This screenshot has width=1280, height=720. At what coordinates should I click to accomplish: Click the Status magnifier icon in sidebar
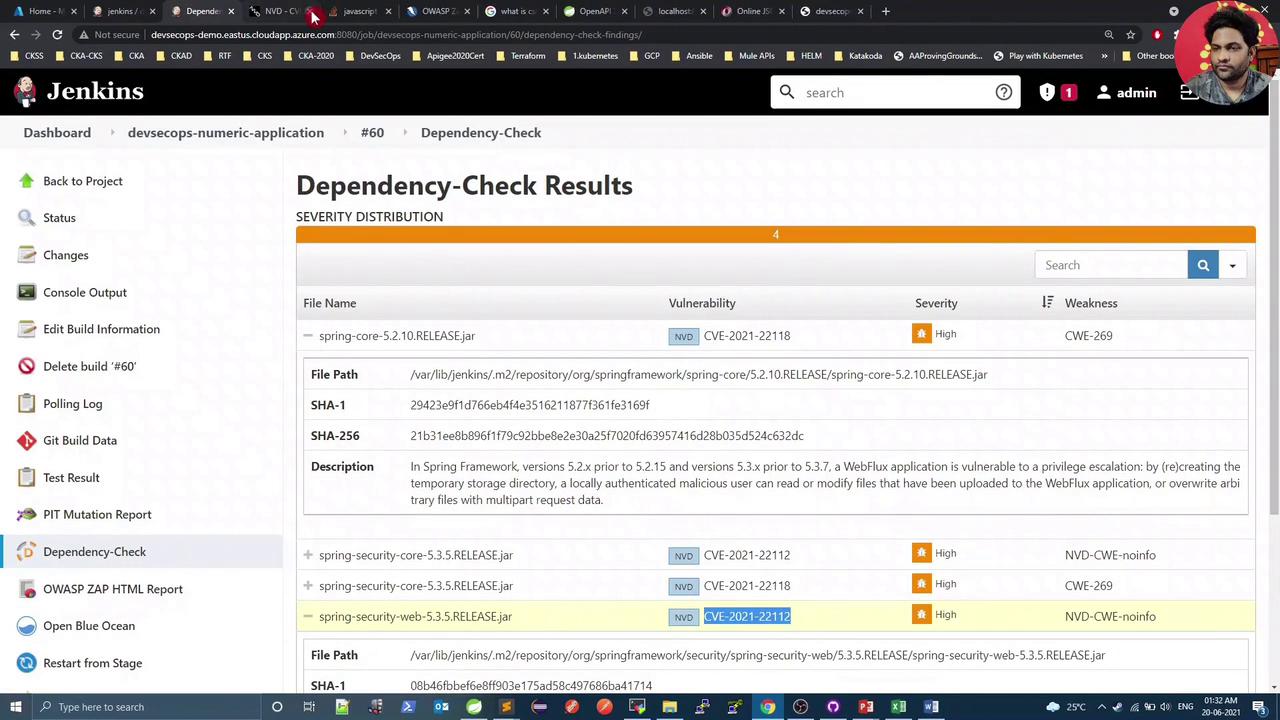tap(26, 218)
